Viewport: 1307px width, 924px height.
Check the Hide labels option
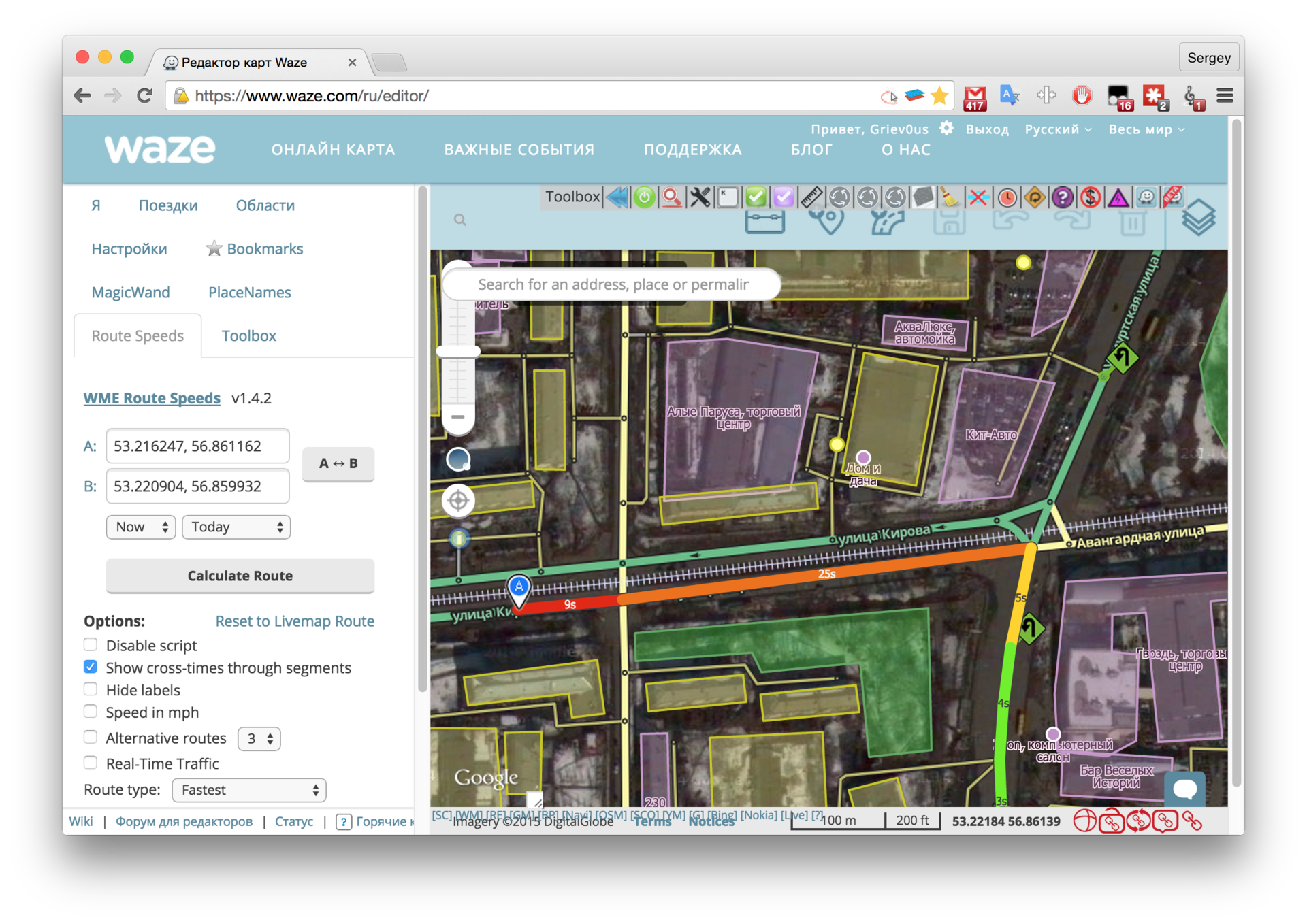click(91, 689)
